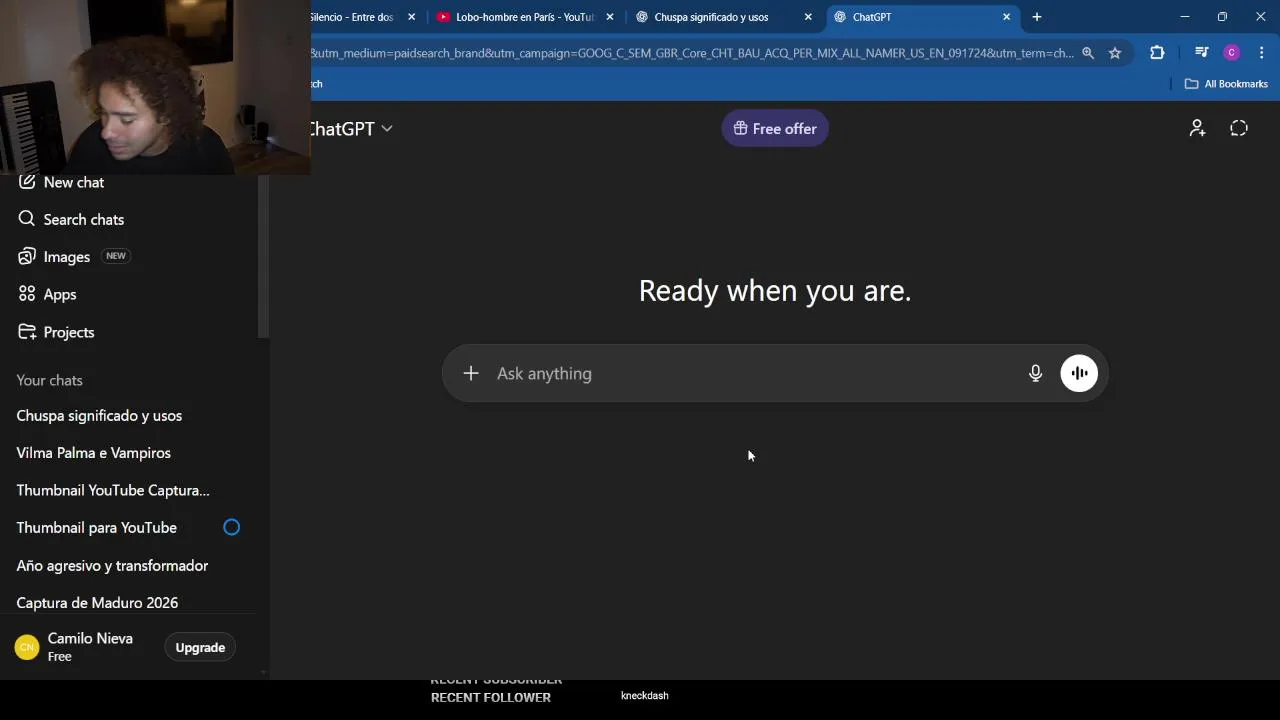Close the Chuspa significado y usos tab
The image size is (1280, 720).
tap(808, 17)
